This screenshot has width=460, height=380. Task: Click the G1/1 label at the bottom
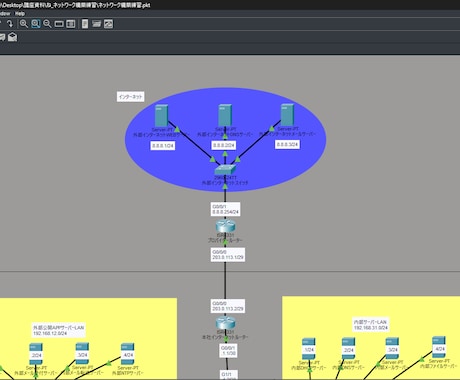228,375
